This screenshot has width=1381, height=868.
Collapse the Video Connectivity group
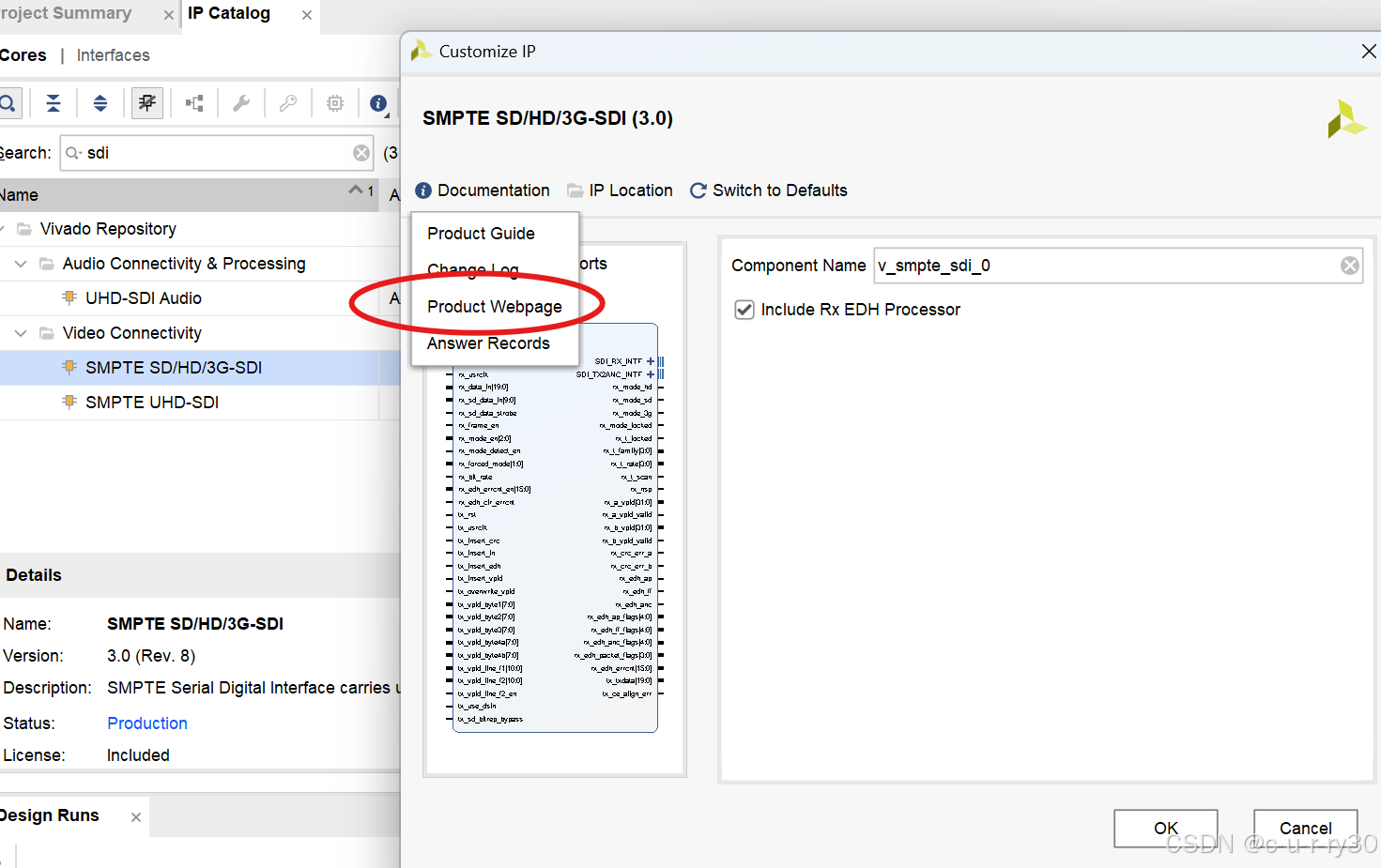(x=21, y=333)
